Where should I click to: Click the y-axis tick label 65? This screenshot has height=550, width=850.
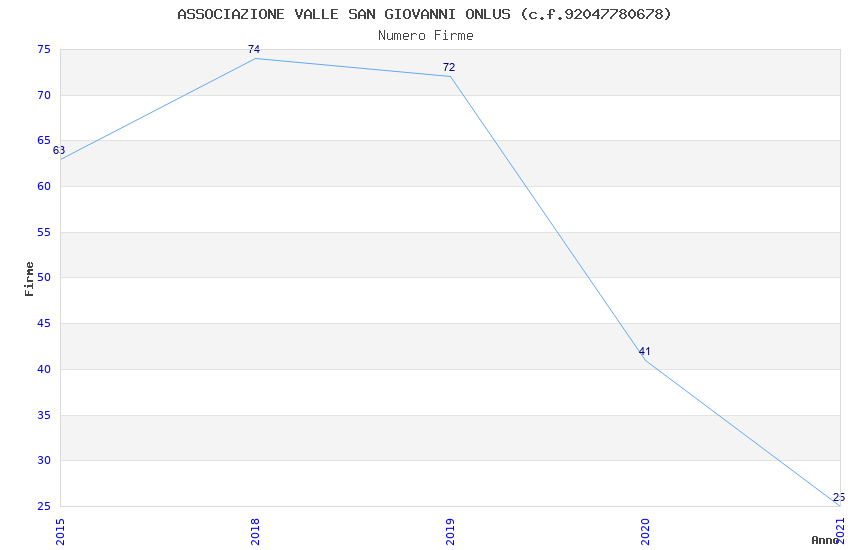[x=44, y=140]
